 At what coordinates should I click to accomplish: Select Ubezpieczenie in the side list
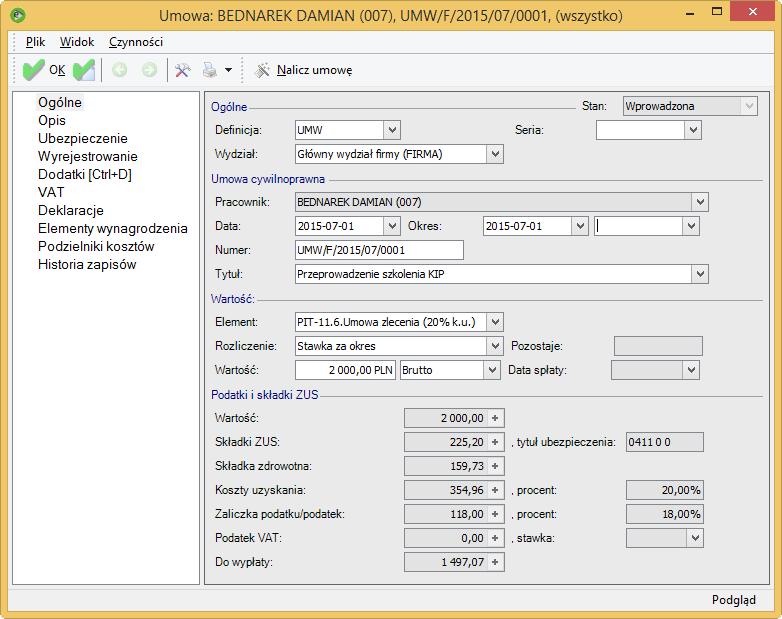pyautogui.click(x=83, y=138)
